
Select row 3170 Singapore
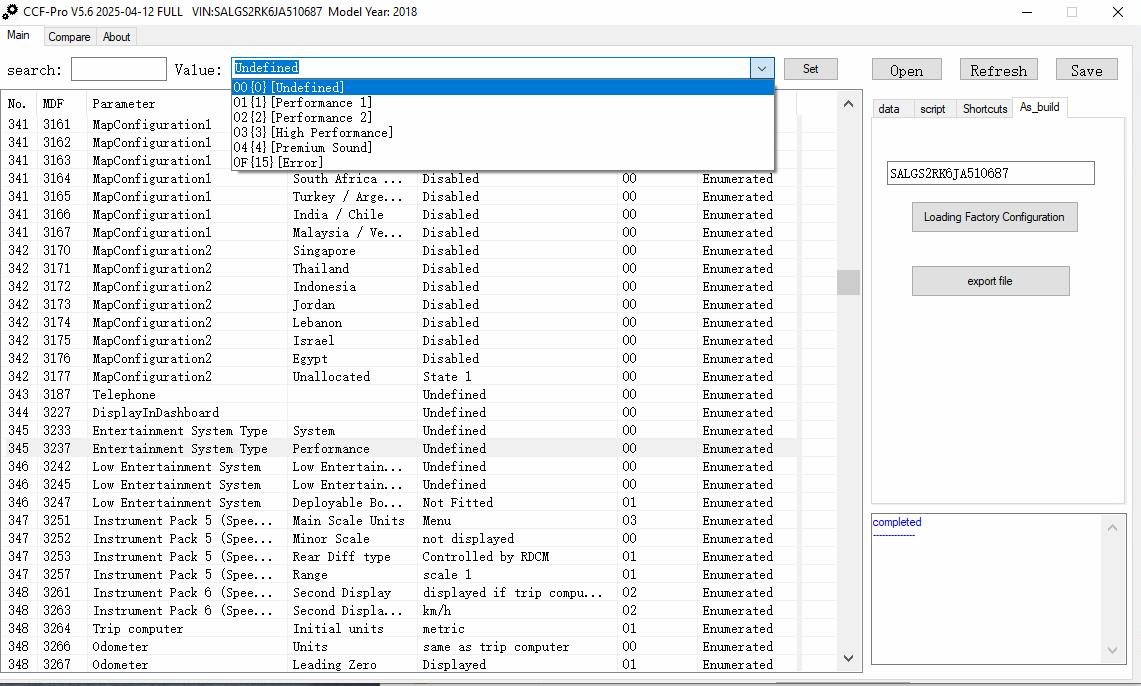[399, 251]
